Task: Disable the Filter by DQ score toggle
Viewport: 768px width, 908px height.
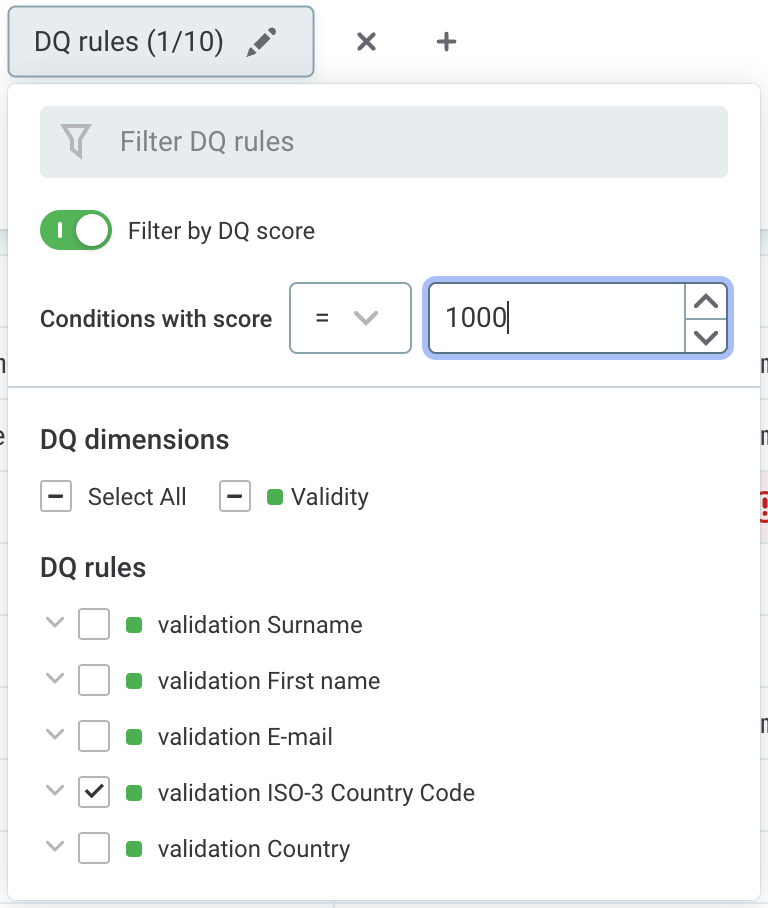Action: point(75,229)
